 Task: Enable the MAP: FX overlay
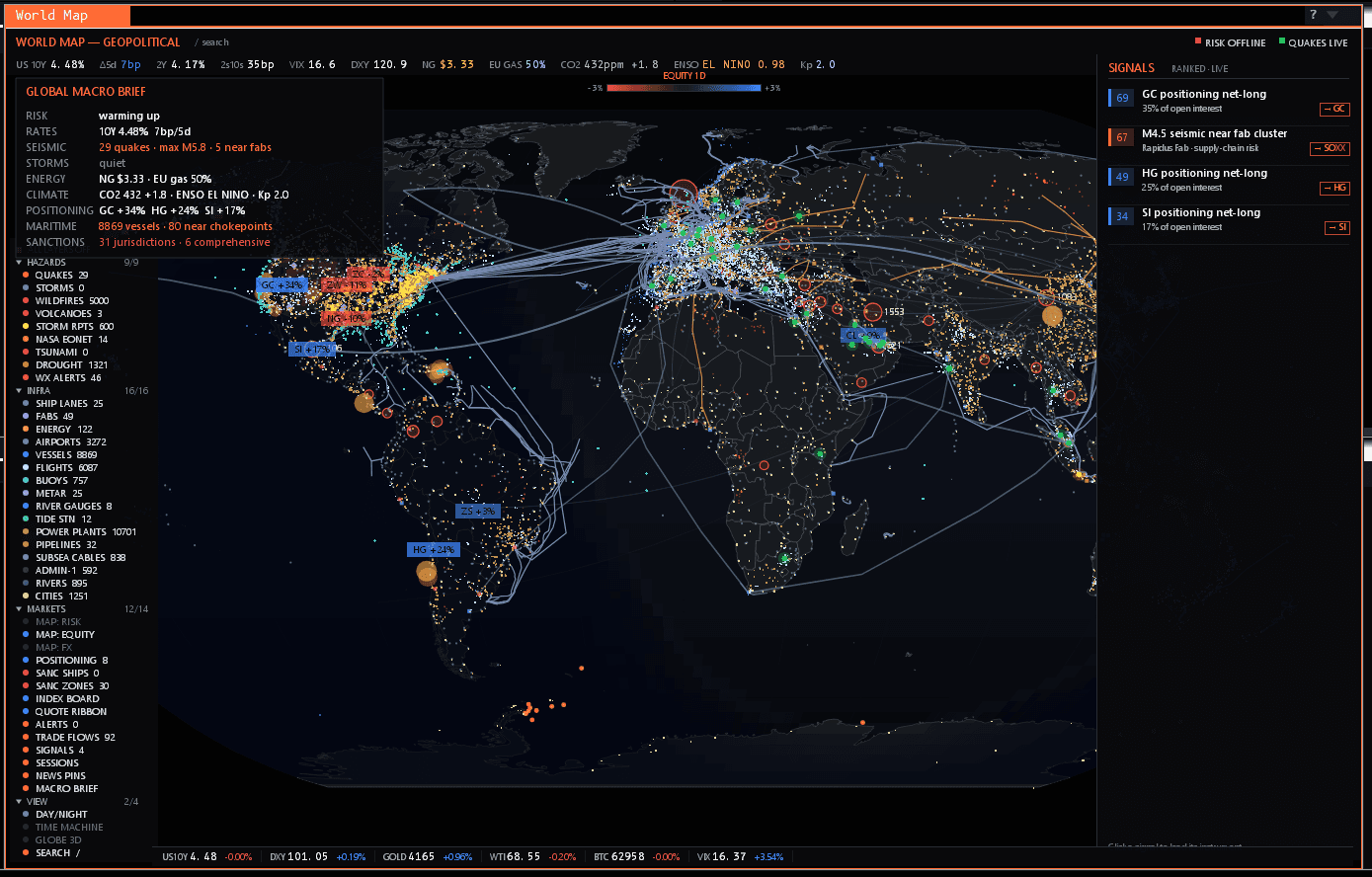pyautogui.click(x=46, y=647)
